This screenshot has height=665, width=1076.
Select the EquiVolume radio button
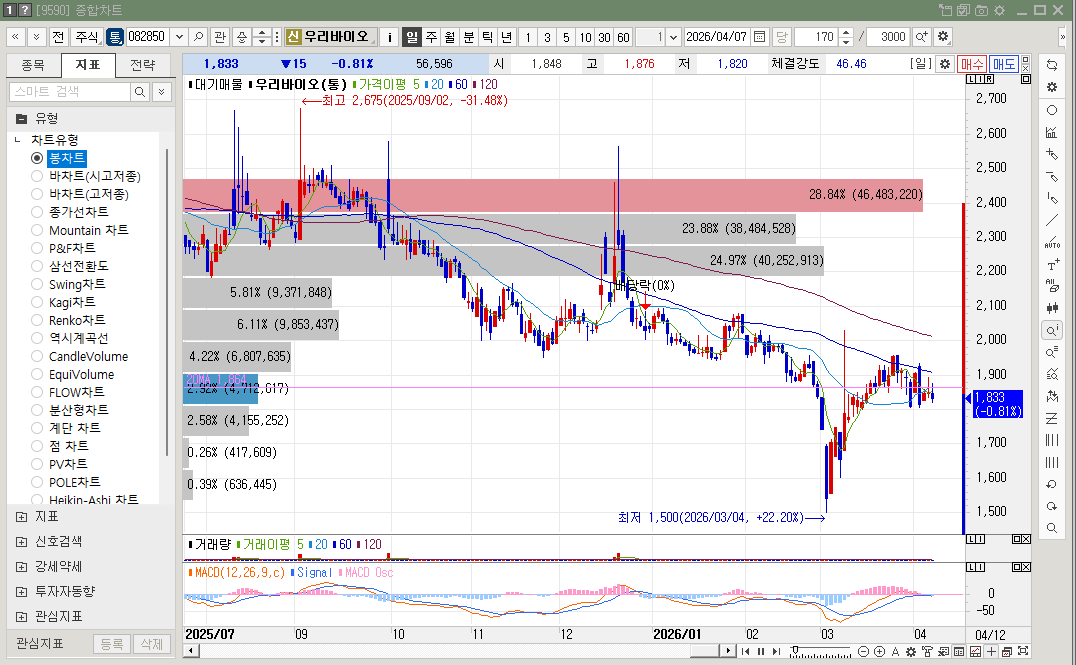[x=37, y=374]
